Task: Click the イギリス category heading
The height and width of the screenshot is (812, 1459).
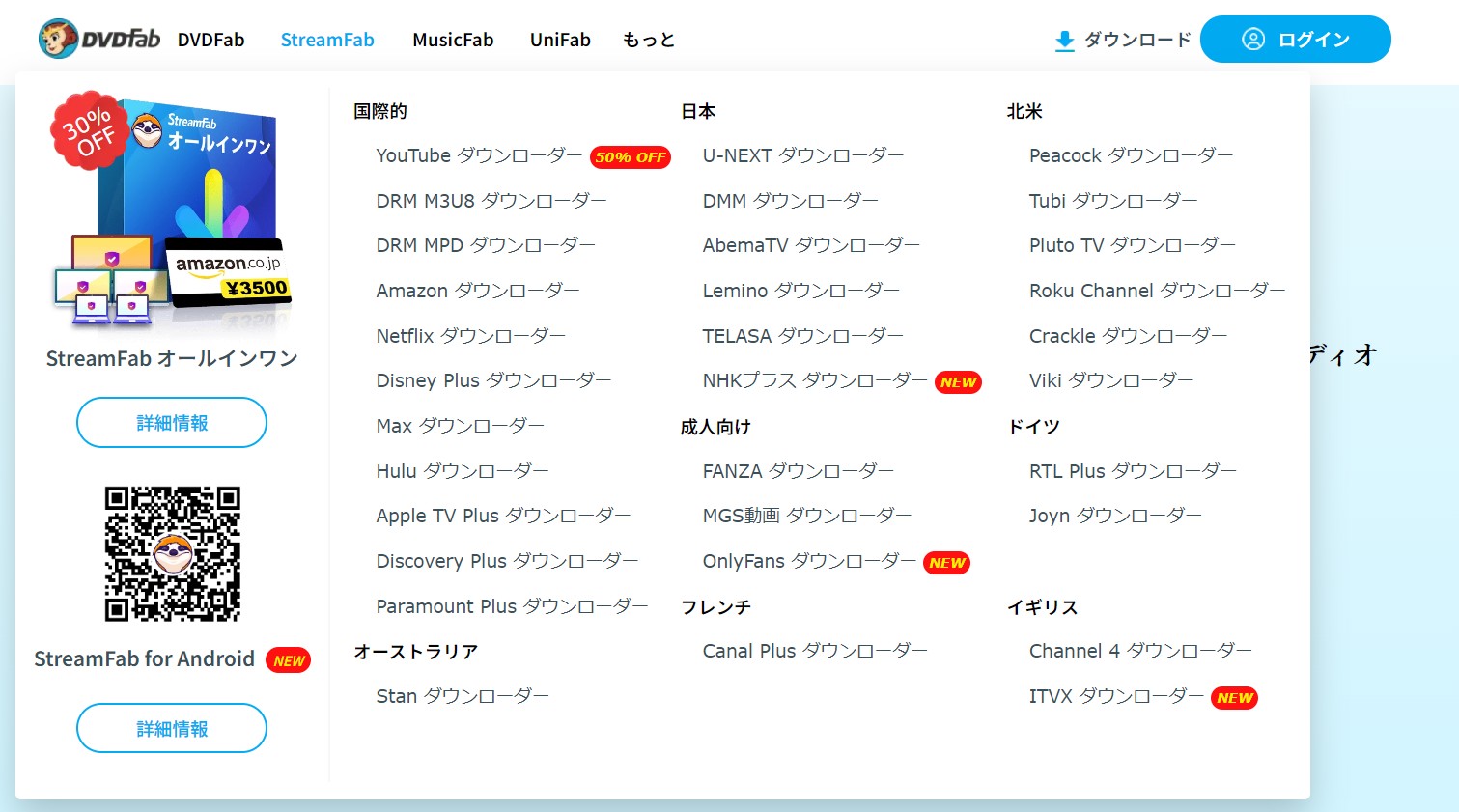Action: point(1043,607)
